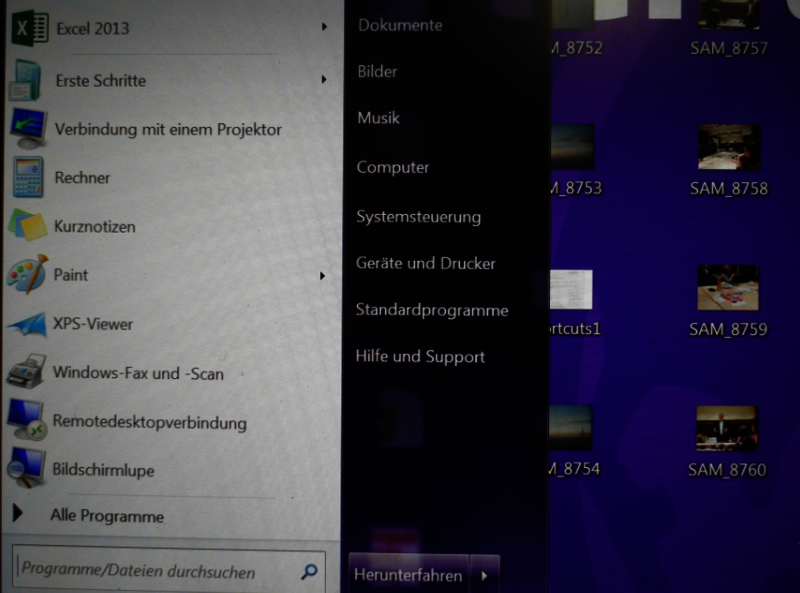This screenshot has height=593, width=800.
Task: Open Systemsteuerung
Action: (x=418, y=217)
